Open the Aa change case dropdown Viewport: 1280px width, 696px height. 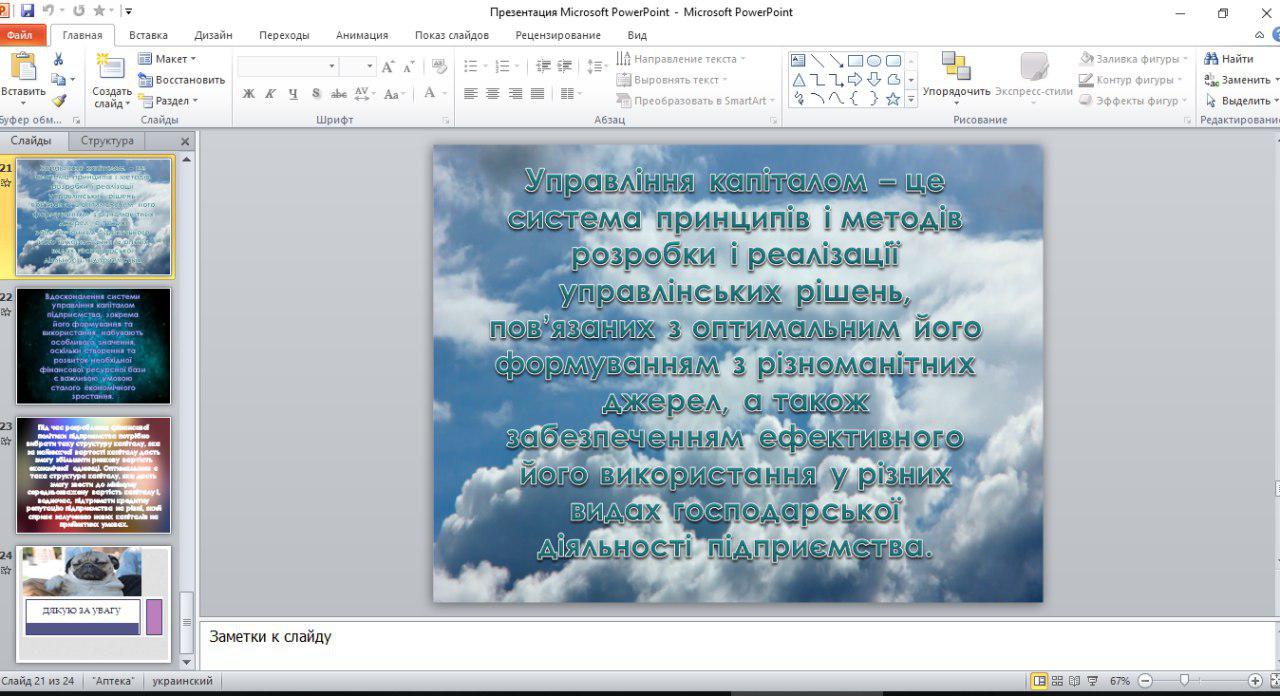395,93
